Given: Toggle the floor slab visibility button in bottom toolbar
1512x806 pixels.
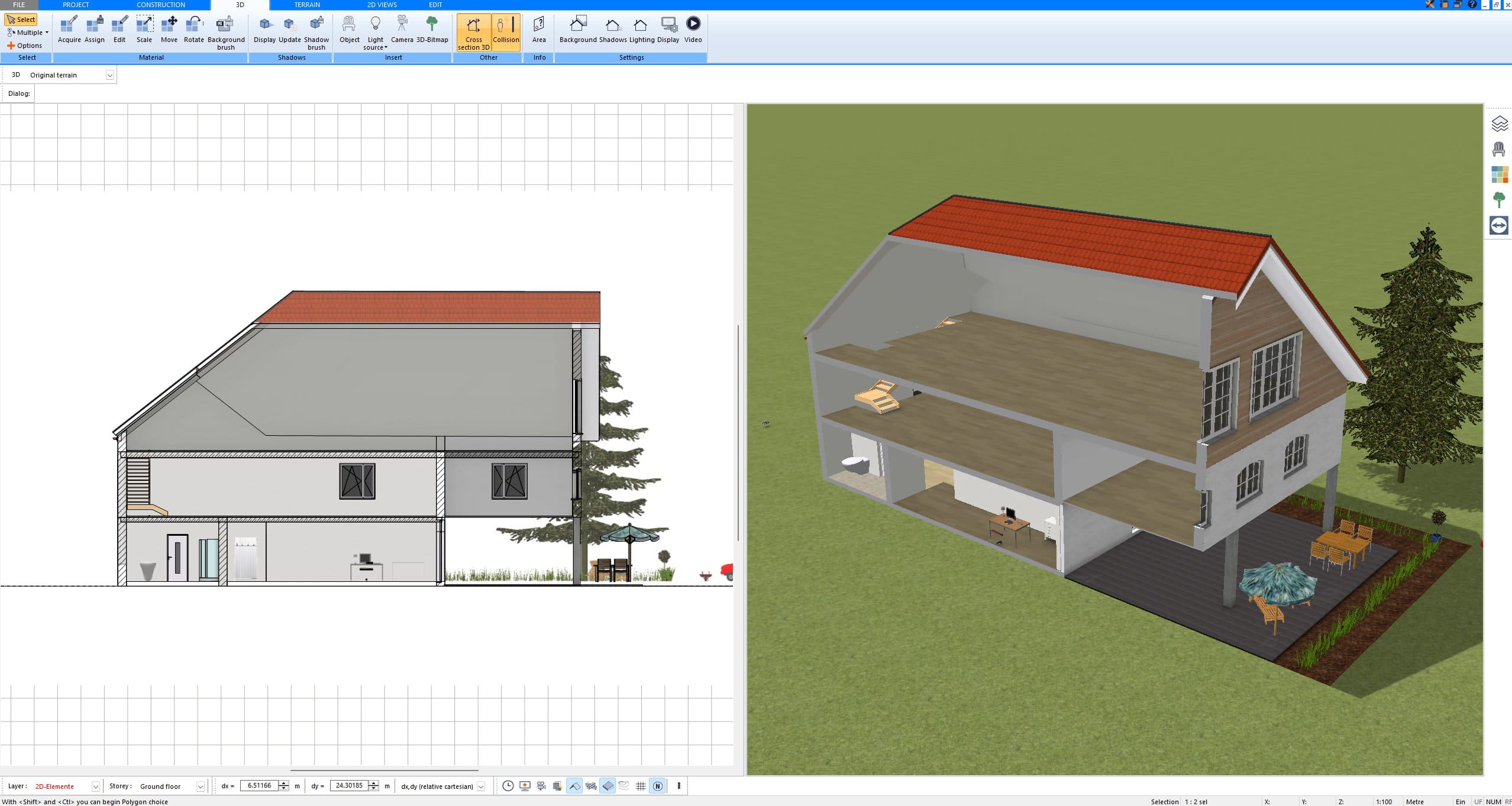Looking at the screenshot, I should pyautogui.click(x=608, y=786).
